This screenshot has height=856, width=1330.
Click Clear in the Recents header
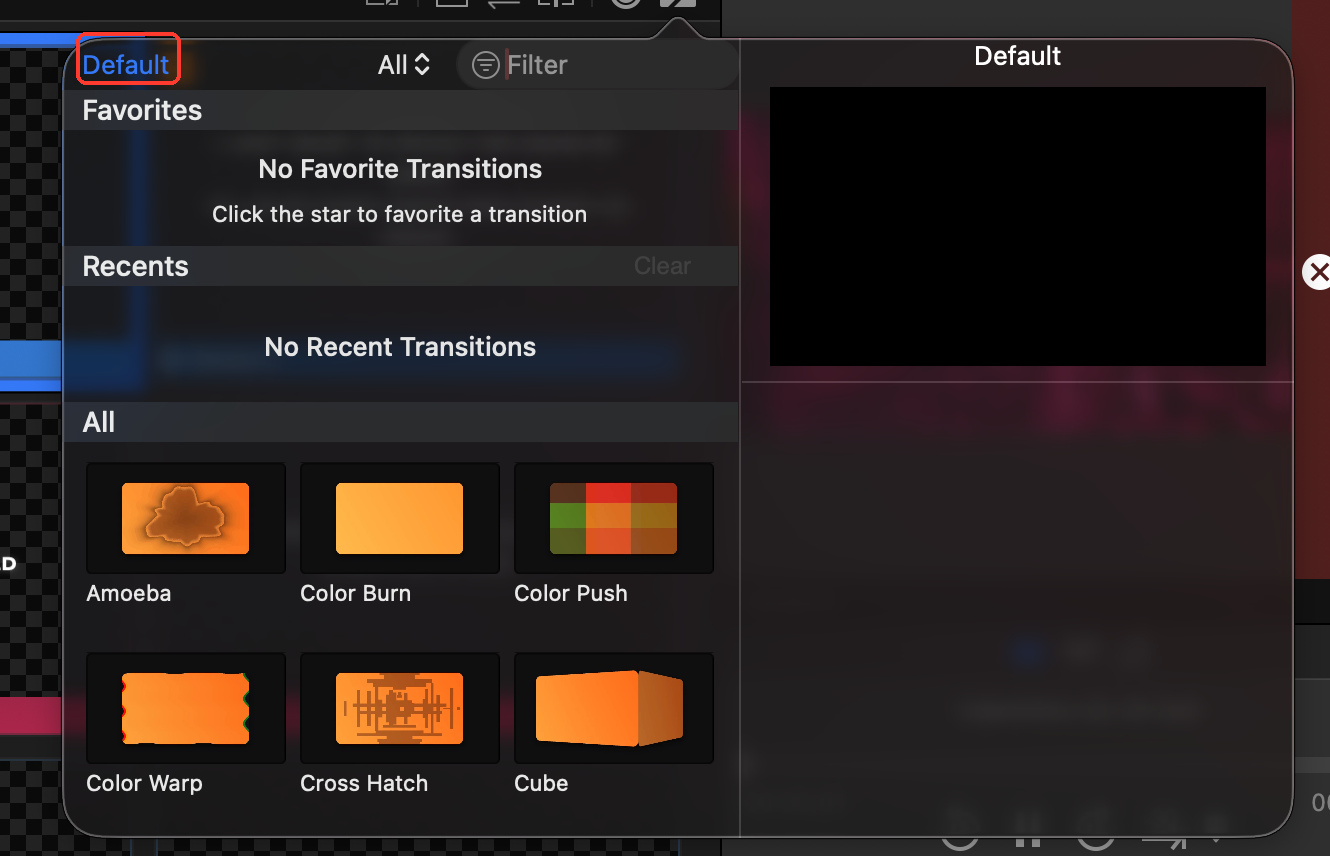662,266
